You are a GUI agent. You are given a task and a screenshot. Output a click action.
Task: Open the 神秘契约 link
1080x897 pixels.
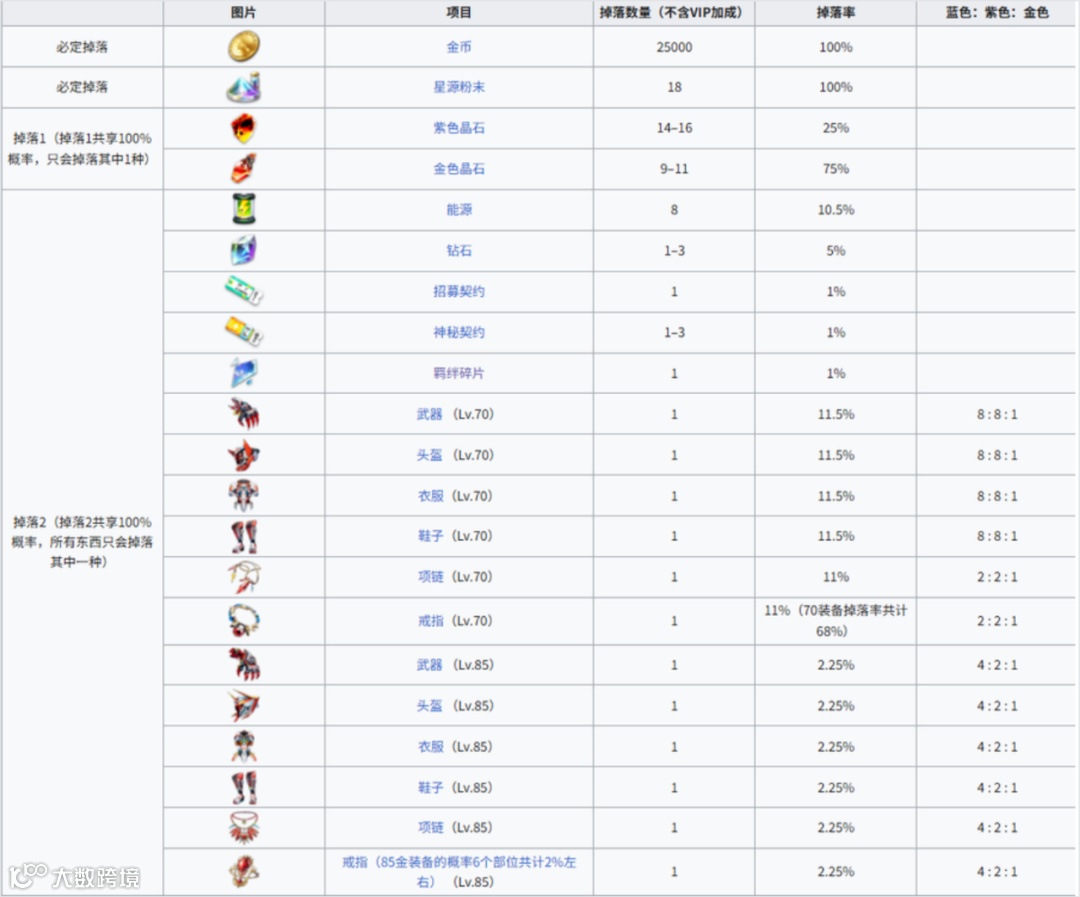coord(459,332)
